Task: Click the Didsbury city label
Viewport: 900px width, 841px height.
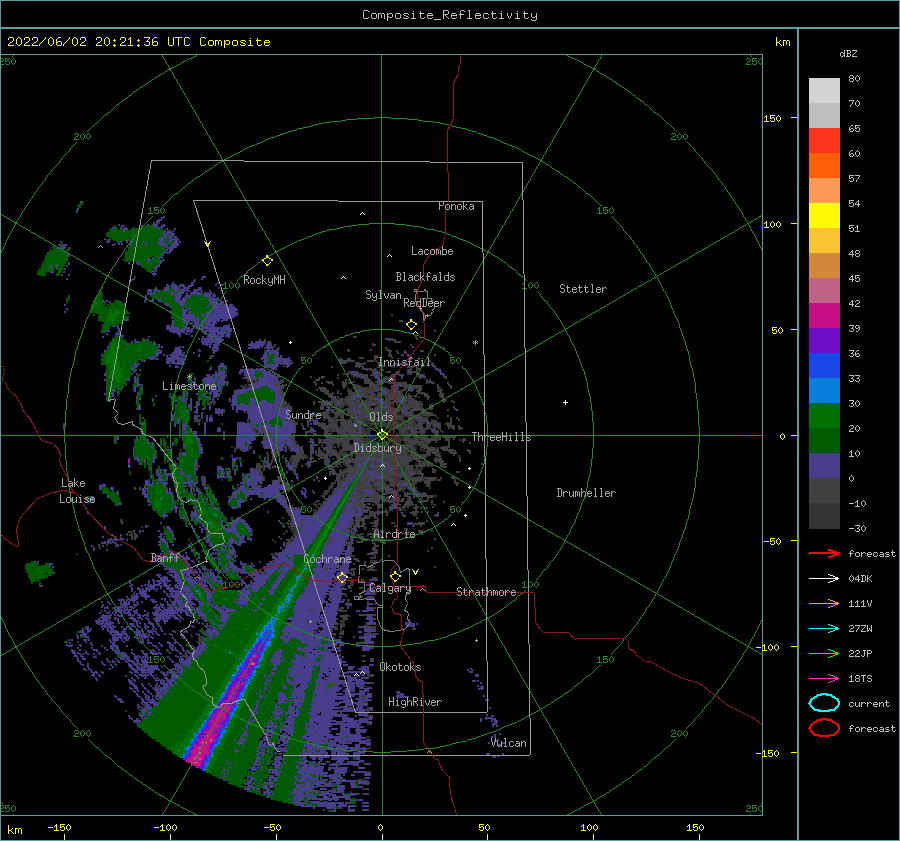Action: (378, 448)
